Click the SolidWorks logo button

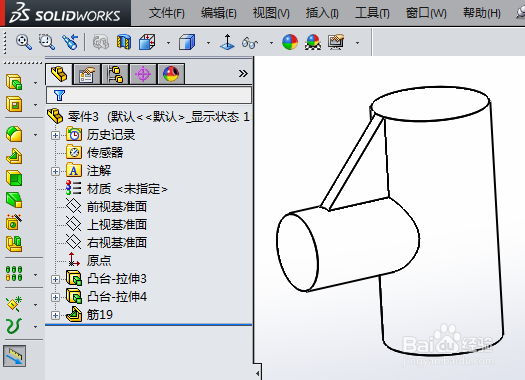point(65,13)
